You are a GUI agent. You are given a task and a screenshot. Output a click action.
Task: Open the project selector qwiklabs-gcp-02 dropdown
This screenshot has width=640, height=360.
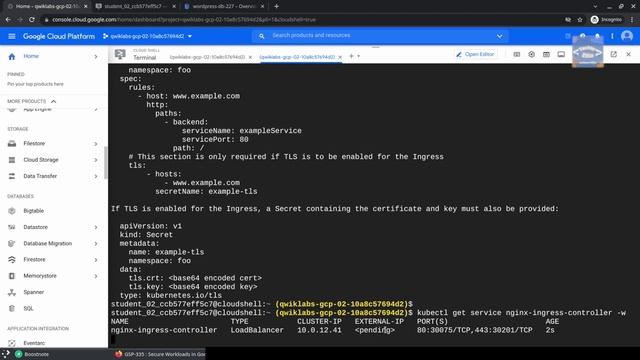[x=147, y=36]
